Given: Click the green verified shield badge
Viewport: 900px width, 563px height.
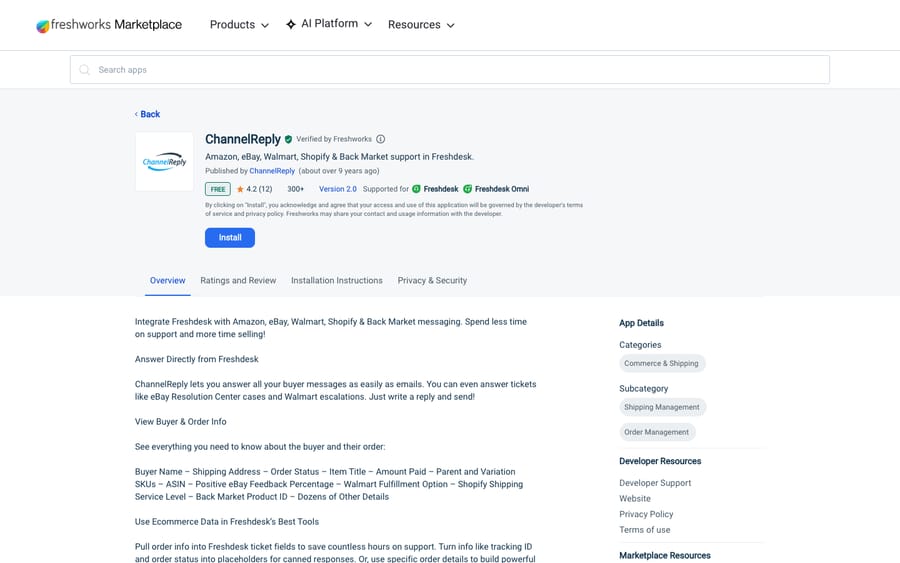Looking at the screenshot, I should click(288, 139).
